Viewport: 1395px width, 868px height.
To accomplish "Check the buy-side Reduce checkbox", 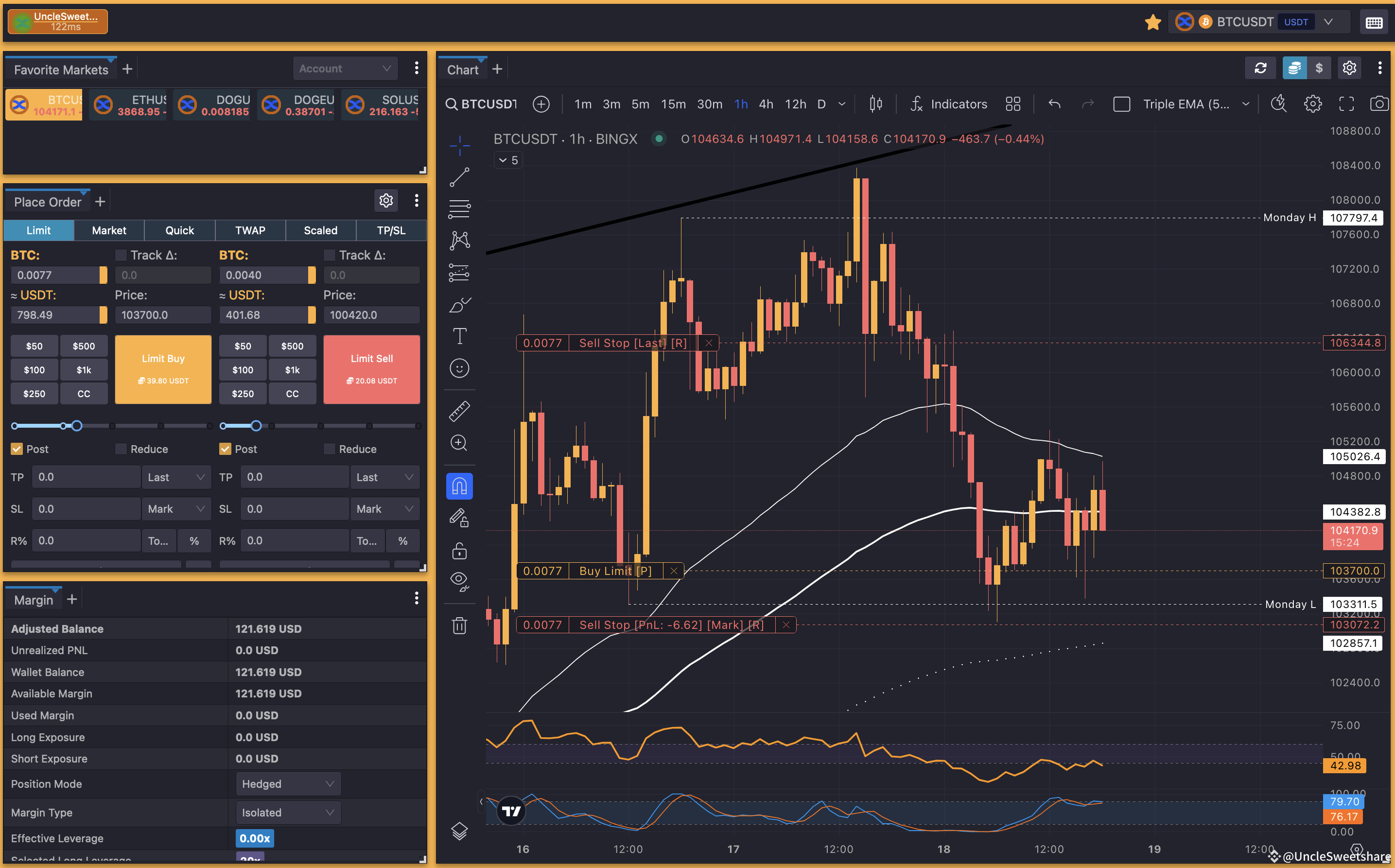I will pos(121,449).
